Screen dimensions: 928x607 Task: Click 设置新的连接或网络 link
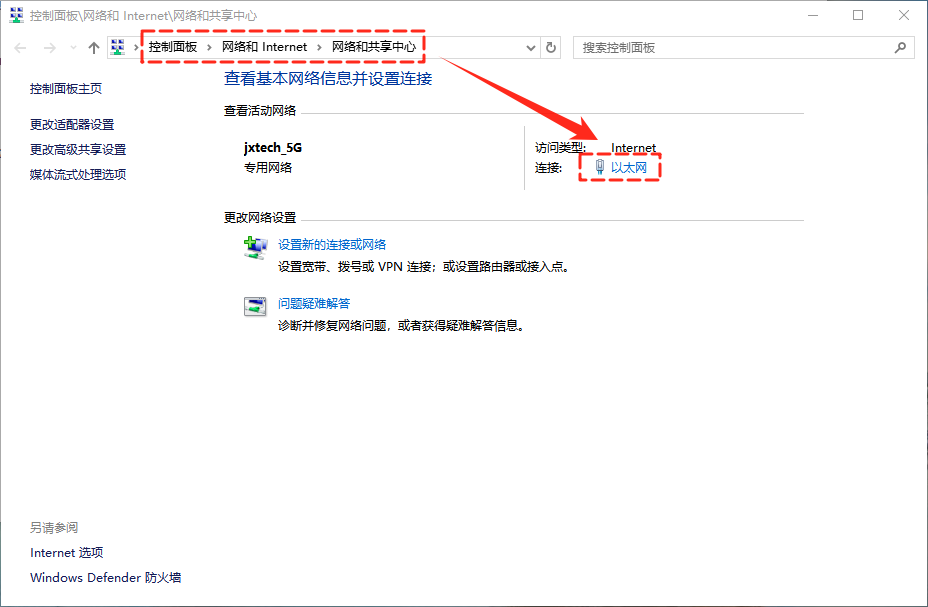pos(332,245)
